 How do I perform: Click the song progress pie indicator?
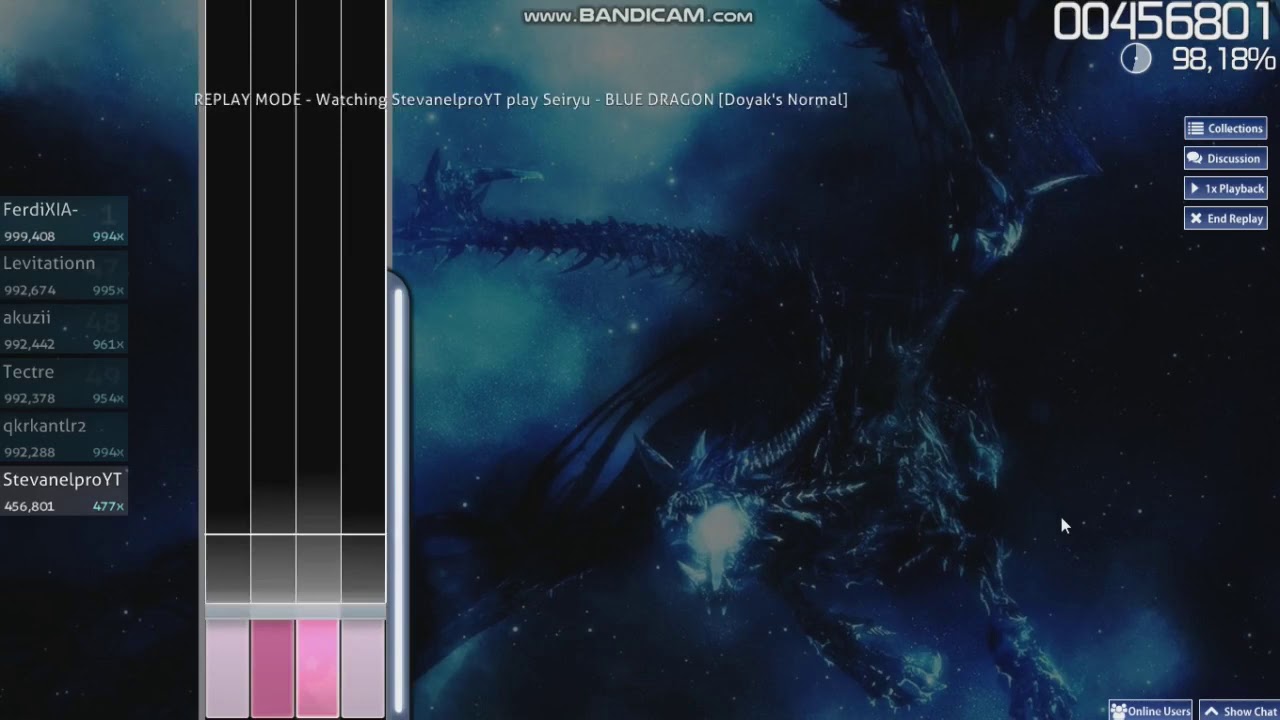tap(1136, 59)
